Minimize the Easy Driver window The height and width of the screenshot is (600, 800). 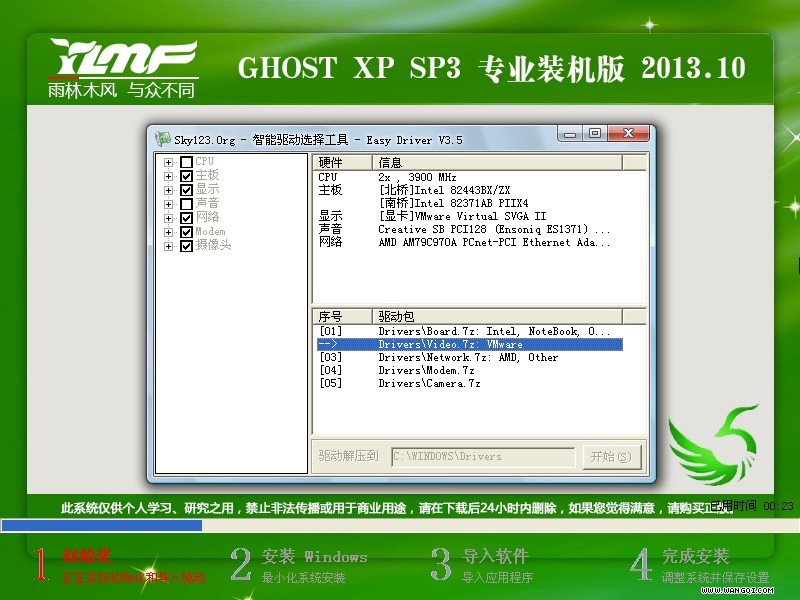pos(570,134)
